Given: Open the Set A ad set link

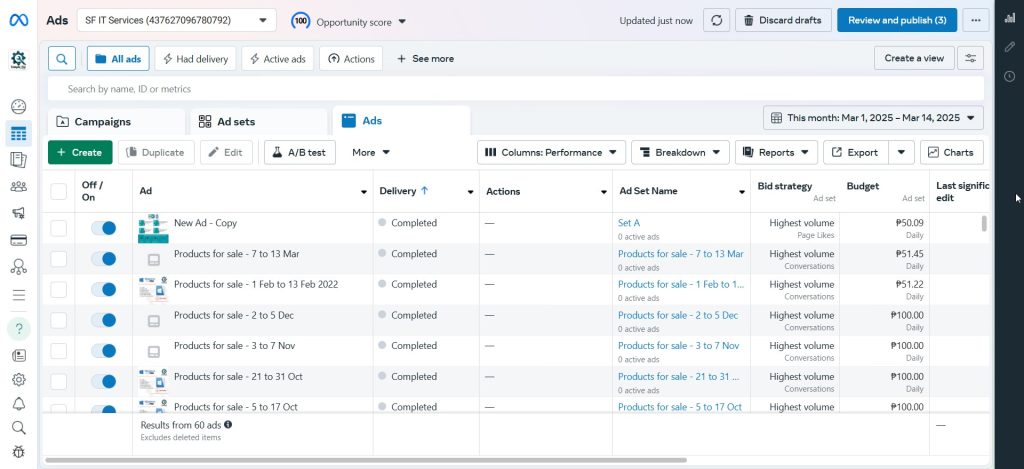Looking at the screenshot, I should (628, 223).
